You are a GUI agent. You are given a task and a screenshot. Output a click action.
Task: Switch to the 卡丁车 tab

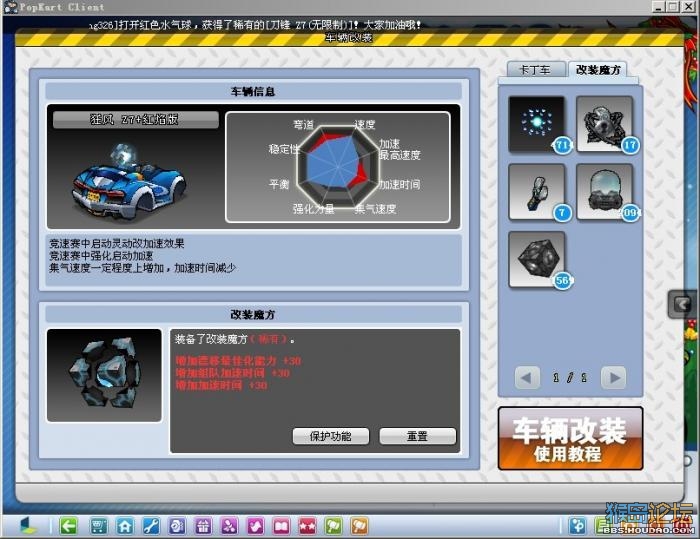(x=535, y=70)
